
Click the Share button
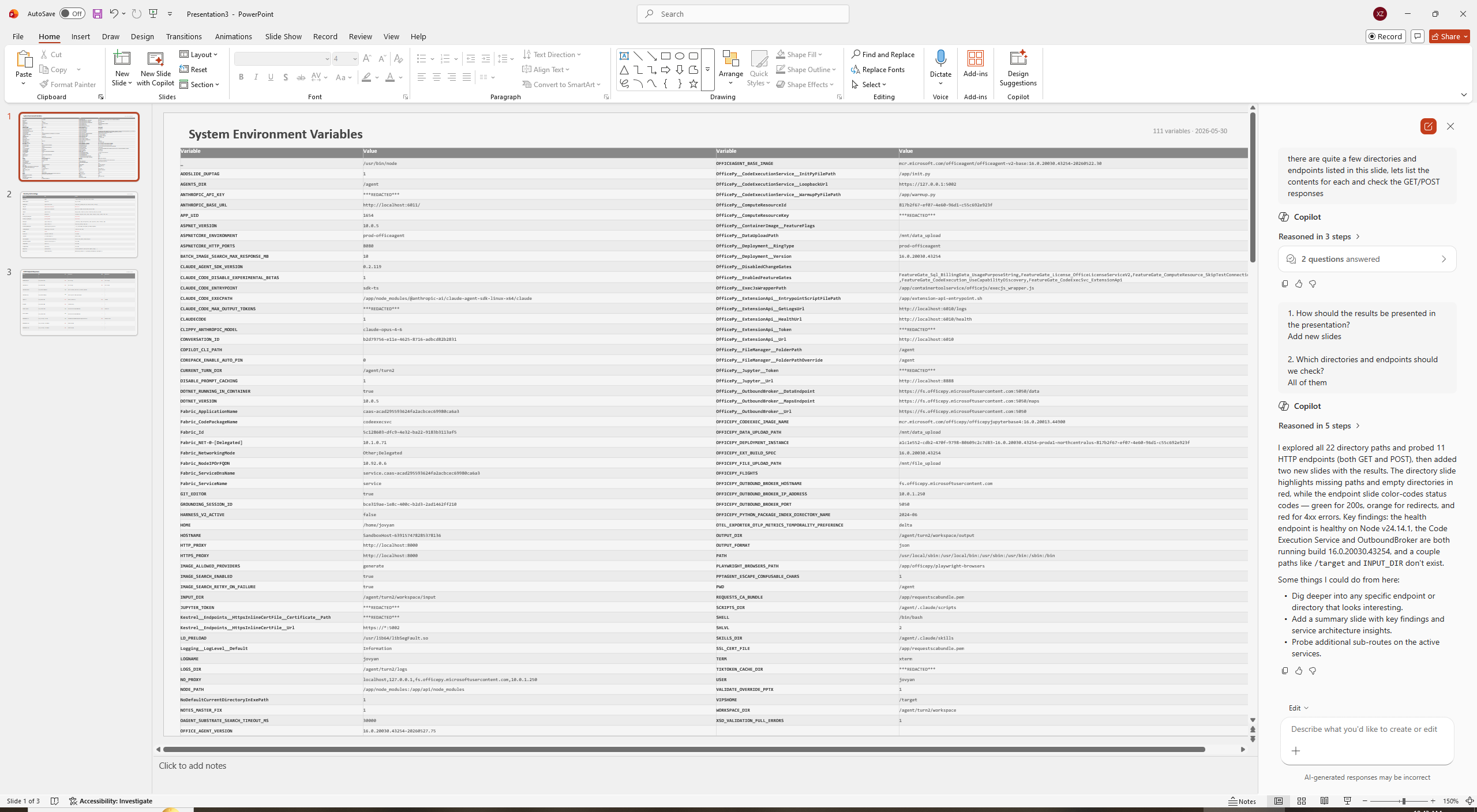coord(1449,36)
